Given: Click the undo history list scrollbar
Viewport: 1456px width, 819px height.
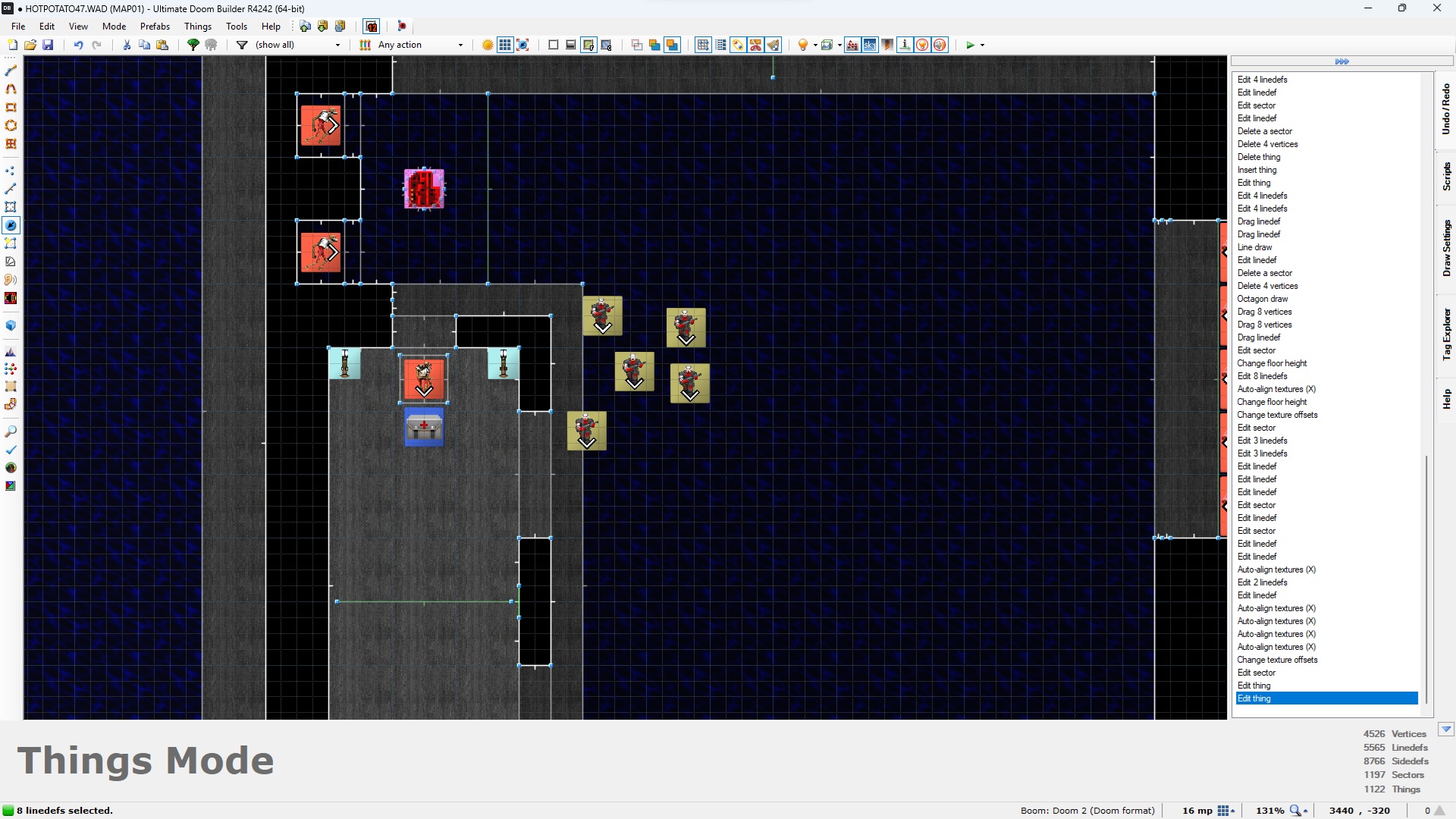Looking at the screenshot, I should 1426,579.
